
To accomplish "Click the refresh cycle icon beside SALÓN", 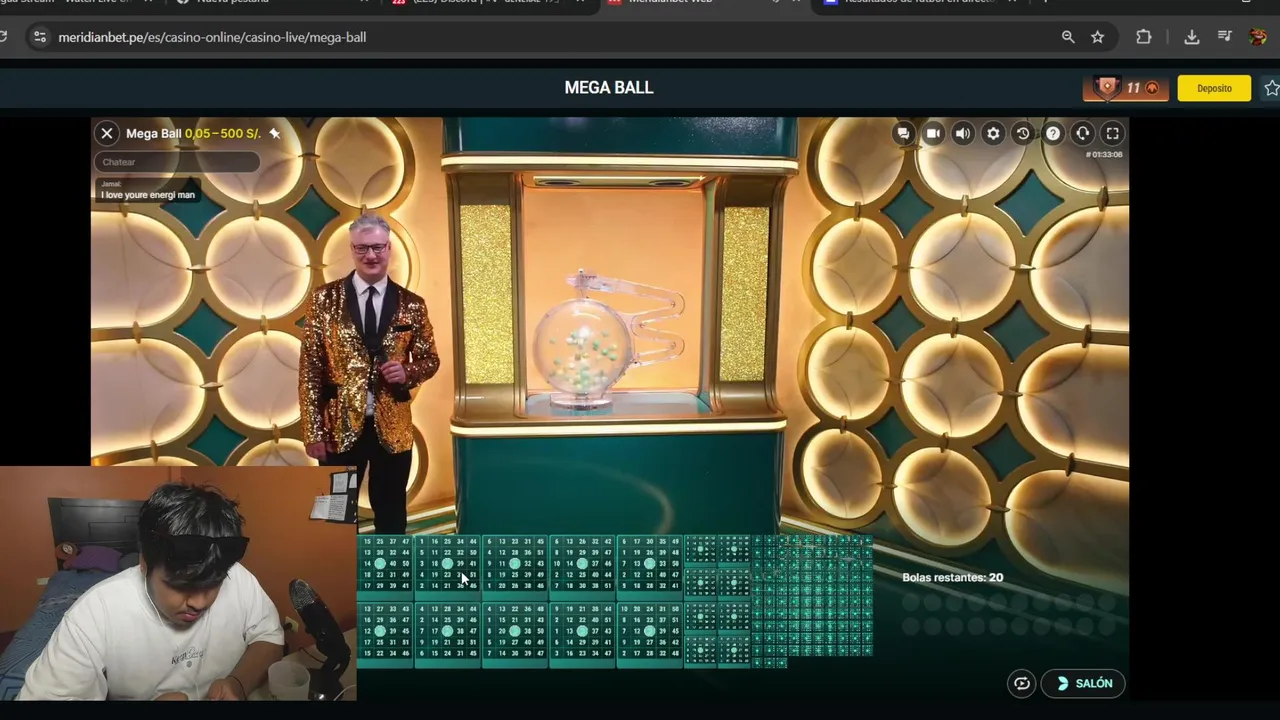I will pos(1021,684).
